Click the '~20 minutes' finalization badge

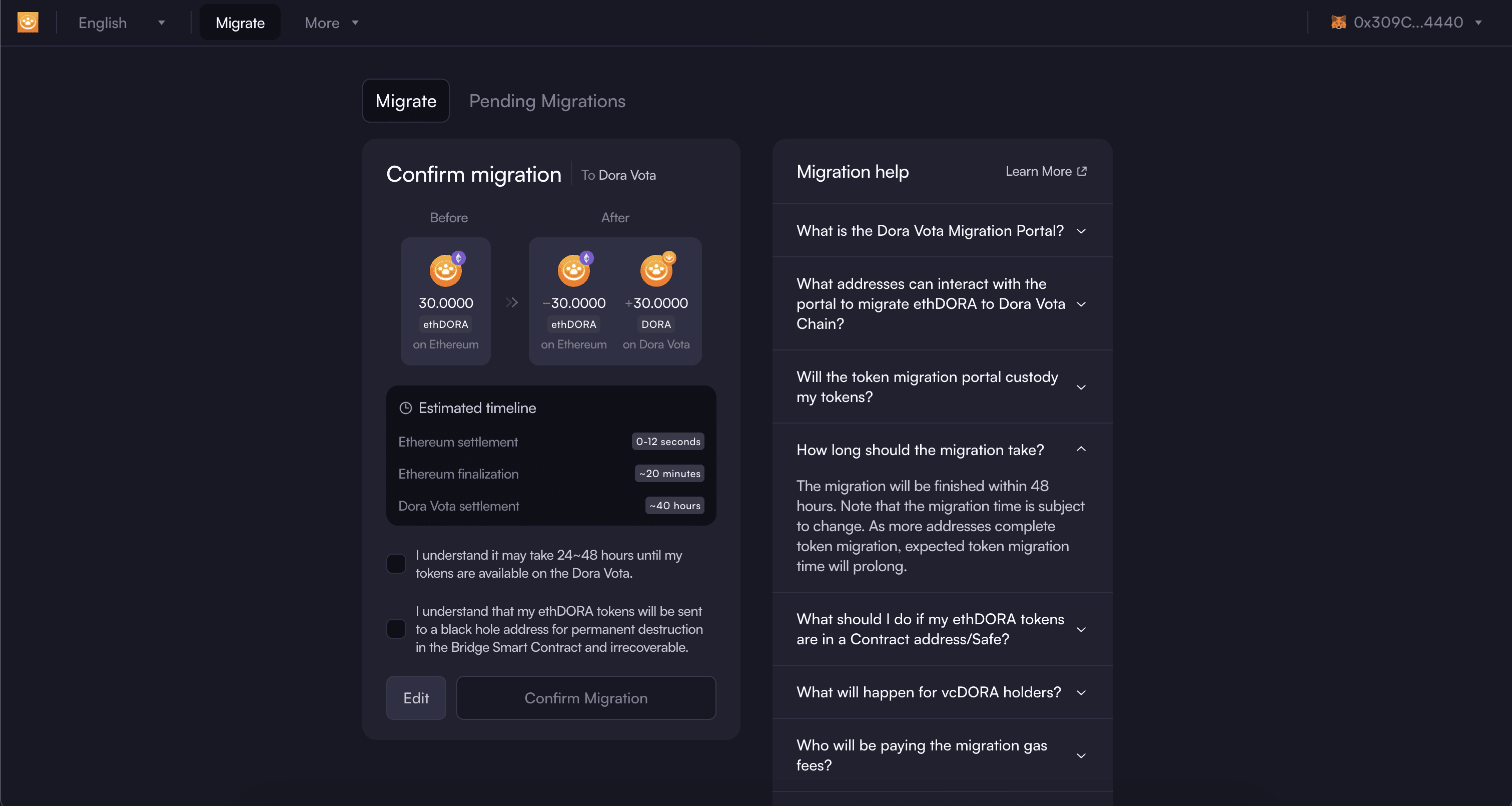[x=670, y=474]
